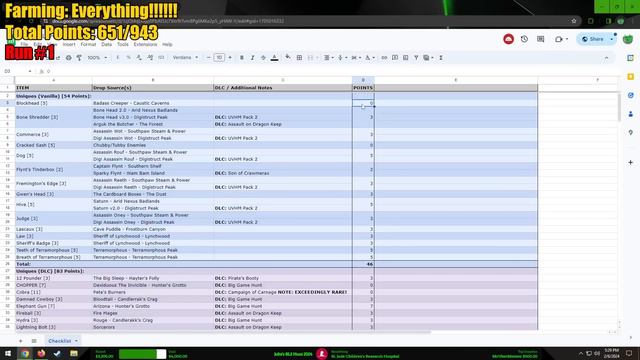Select the 'Pete's Burners' drop source cell
This screenshot has width=640, height=360.
click(153, 292)
